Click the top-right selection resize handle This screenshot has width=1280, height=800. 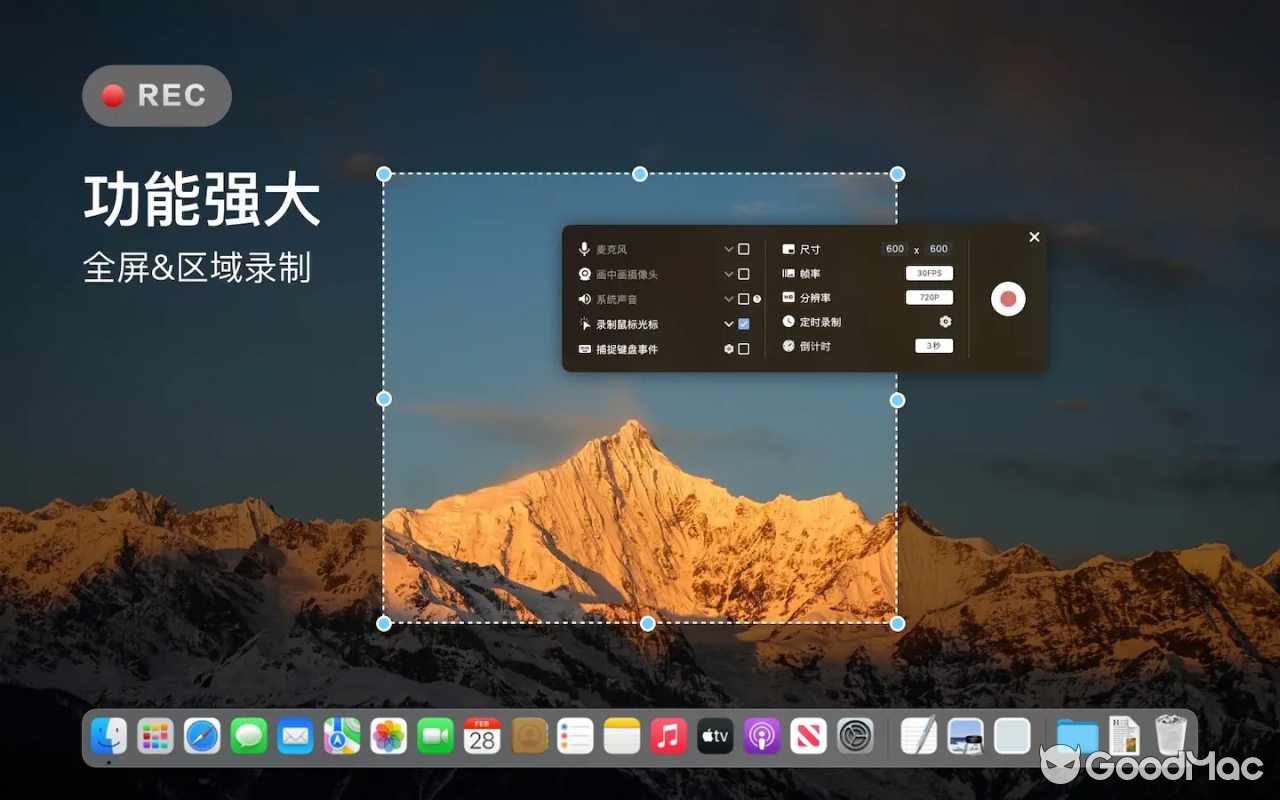[897, 174]
